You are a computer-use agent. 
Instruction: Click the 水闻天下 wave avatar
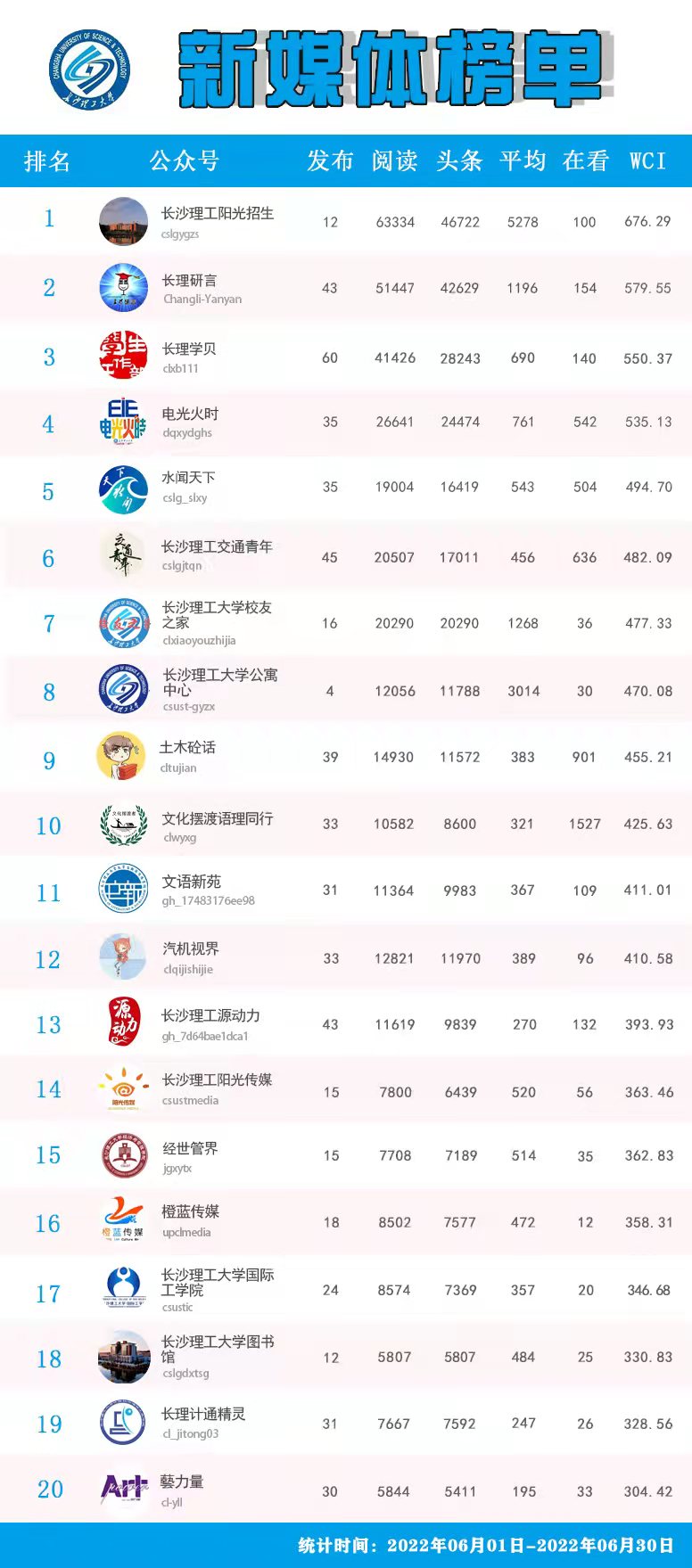point(123,489)
